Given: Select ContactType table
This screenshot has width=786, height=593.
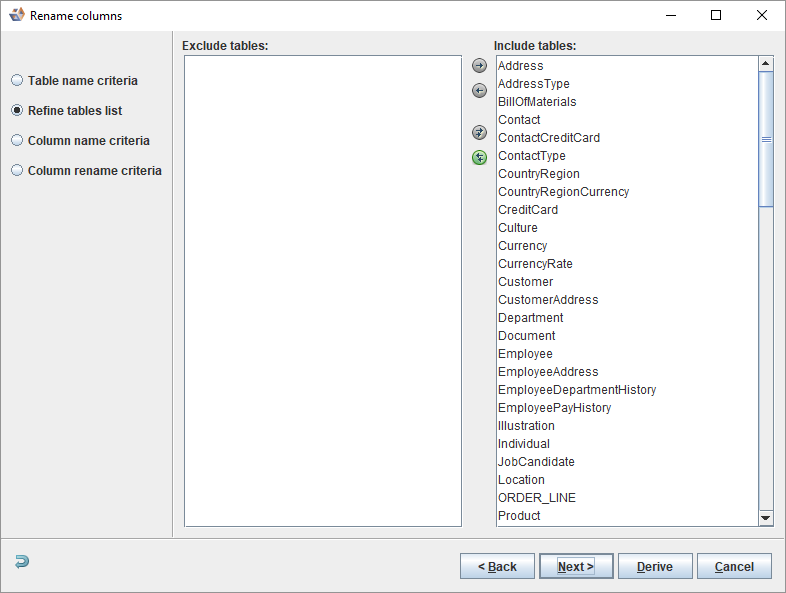Looking at the screenshot, I should click(627, 156).
